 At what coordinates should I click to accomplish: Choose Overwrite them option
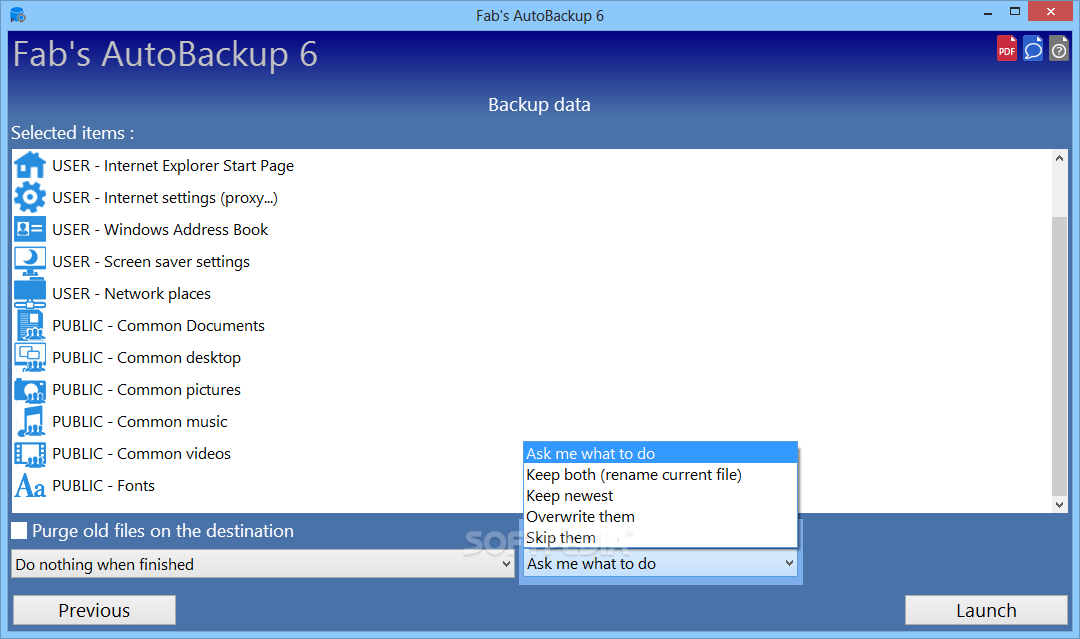click(660, 516)
